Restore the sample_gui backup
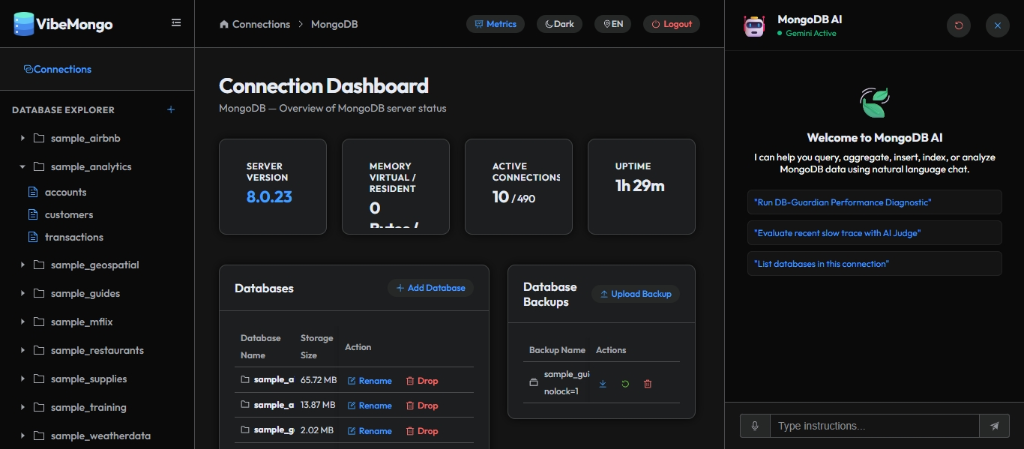Image resolution: width=1024 pixels, height=449 pixels. tap(625, 384)
